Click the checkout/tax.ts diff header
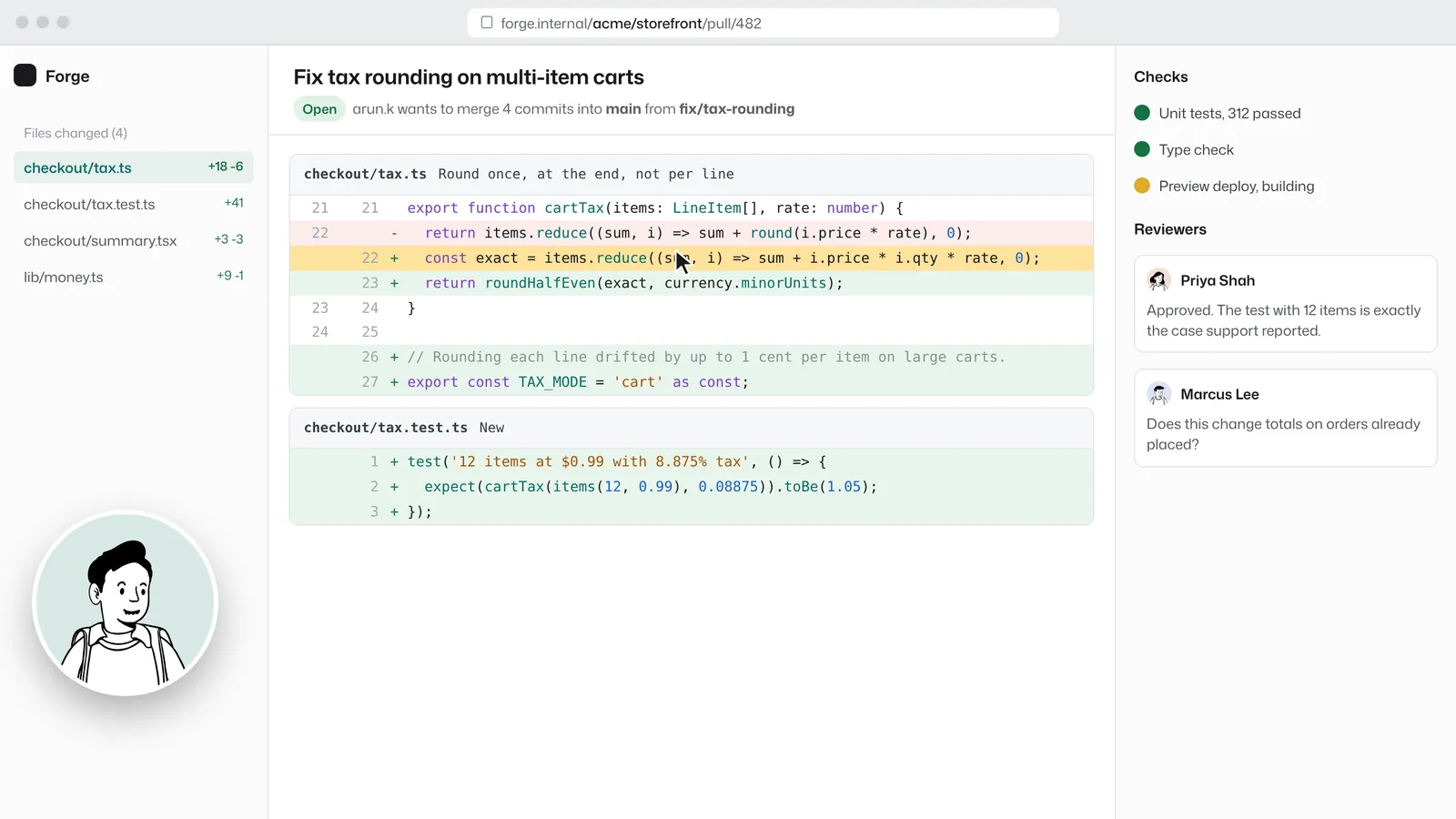This screenshot has width=1456, height=819. point(692,174)
